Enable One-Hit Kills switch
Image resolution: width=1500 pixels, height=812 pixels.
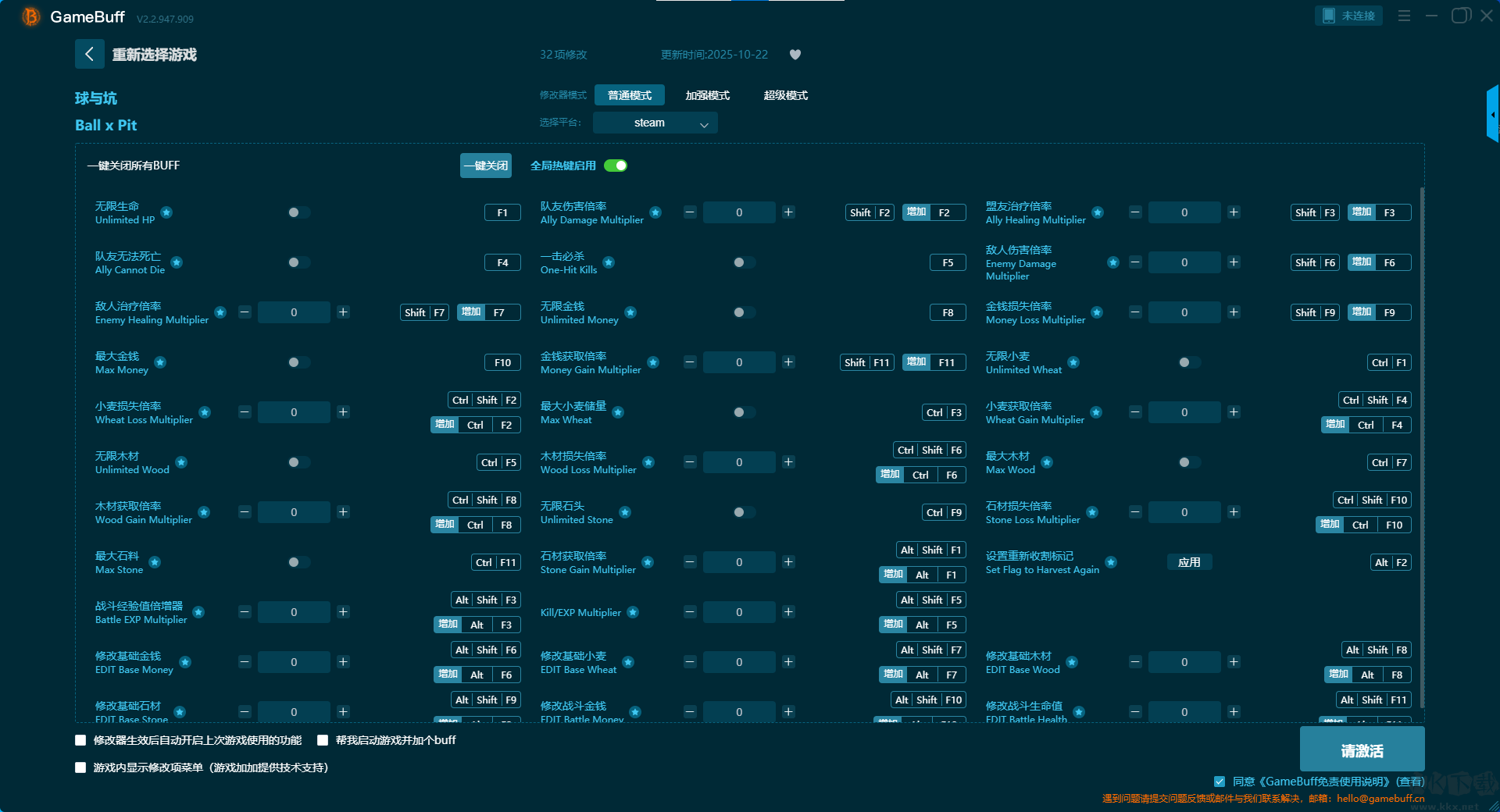tap(744, 262)
